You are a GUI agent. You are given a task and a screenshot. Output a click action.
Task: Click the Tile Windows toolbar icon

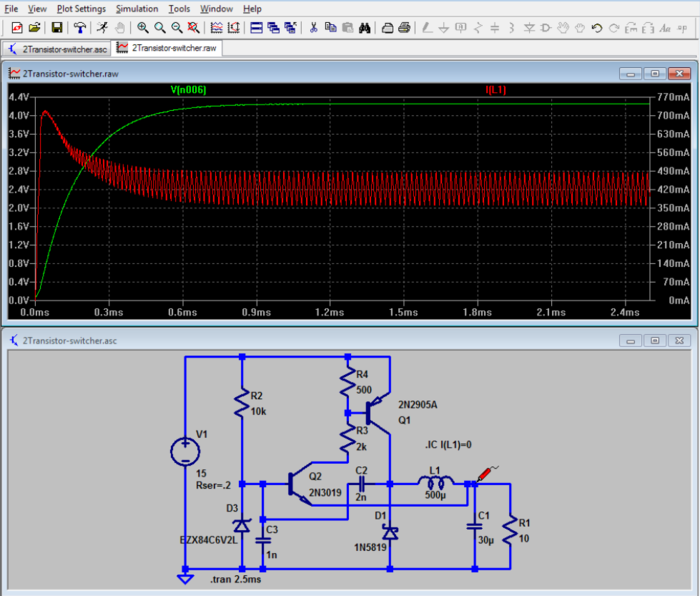pyautogui.click(x=257, y=28)
